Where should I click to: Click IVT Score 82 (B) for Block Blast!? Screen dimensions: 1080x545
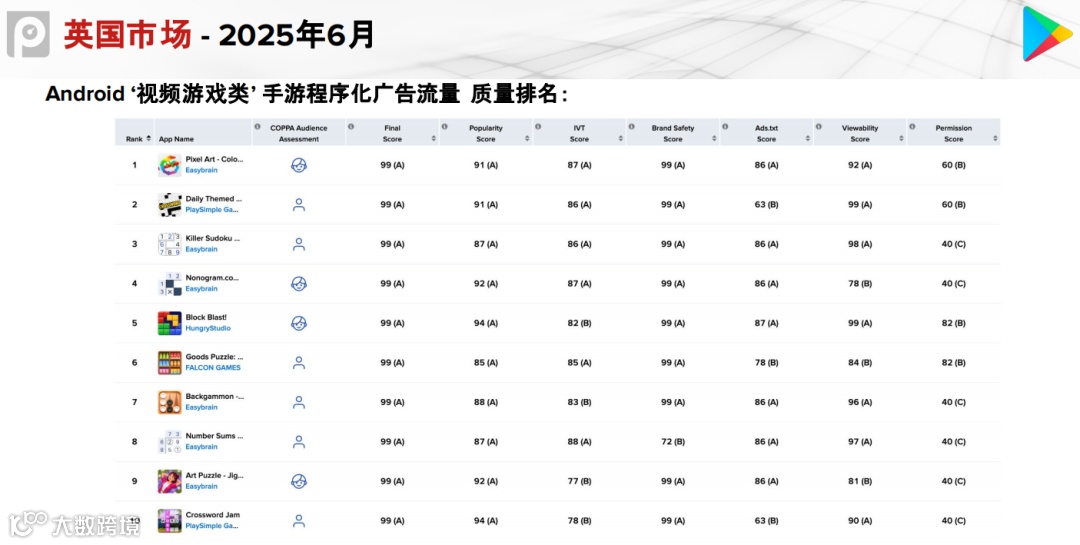click(579, 323)
